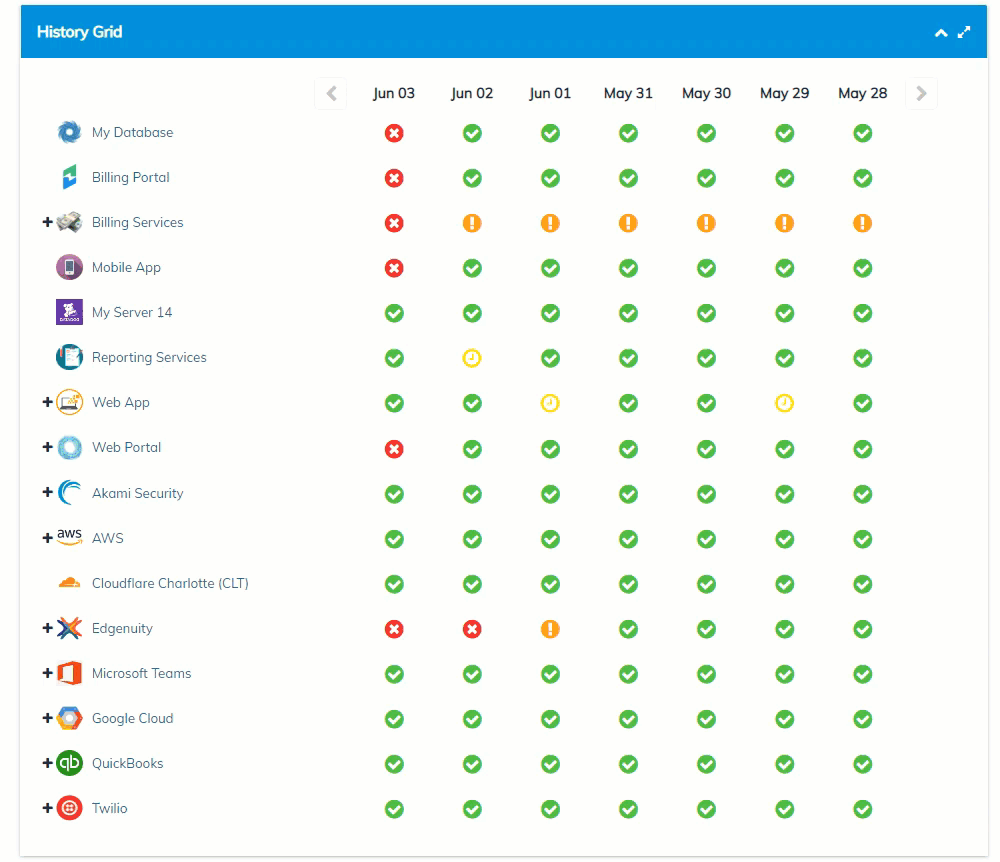Image resolution: width=1000 pixels, height=862 pixels.
Task: Click My Server 14 green check Jun 03
Action: [394, 314]
